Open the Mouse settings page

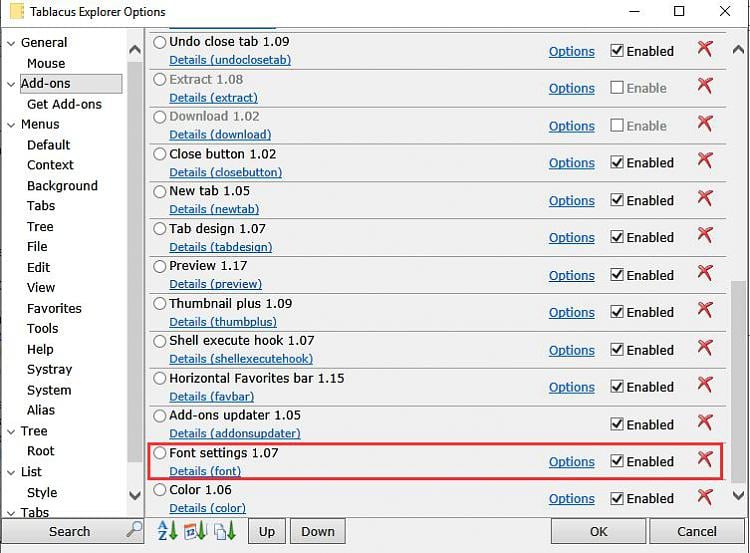46,64
